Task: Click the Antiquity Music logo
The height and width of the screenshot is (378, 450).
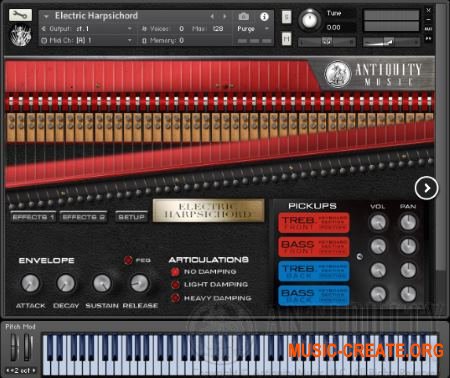Action: (373, 74)
